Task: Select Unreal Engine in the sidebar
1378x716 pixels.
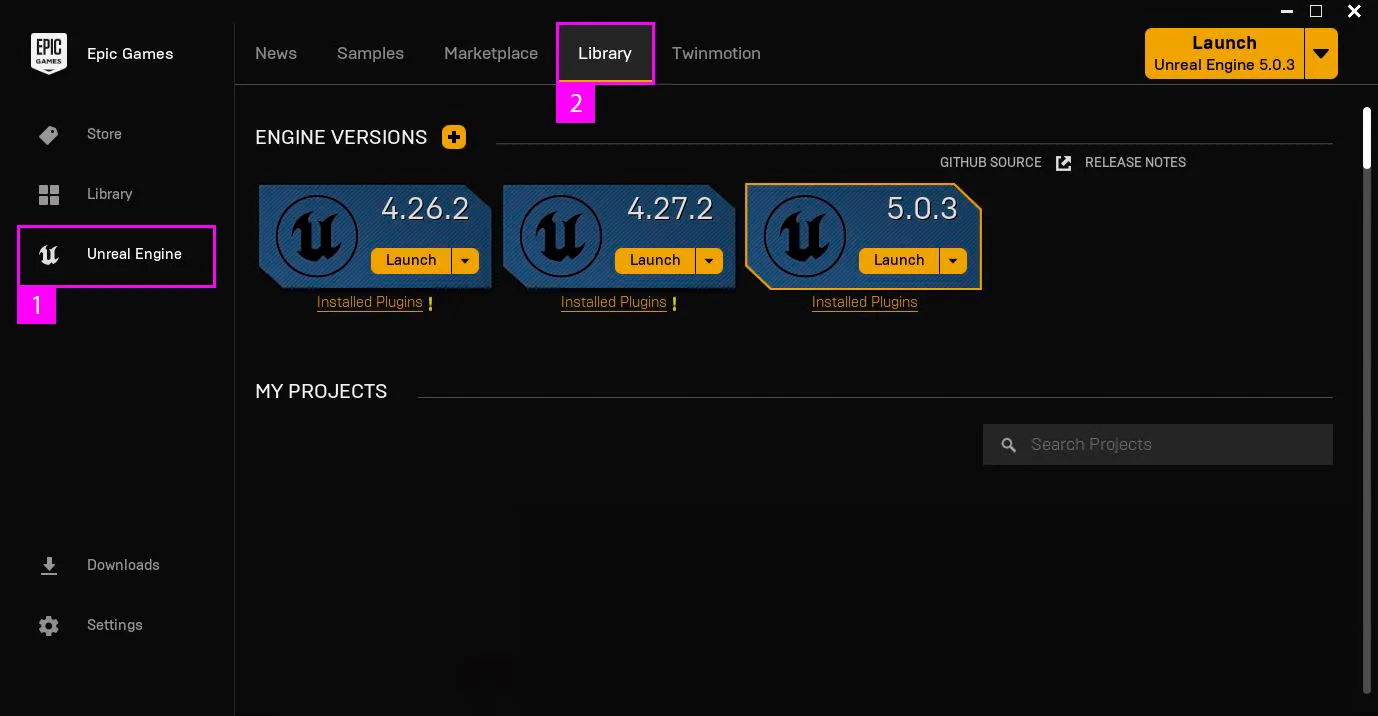Action: point(116,255)
